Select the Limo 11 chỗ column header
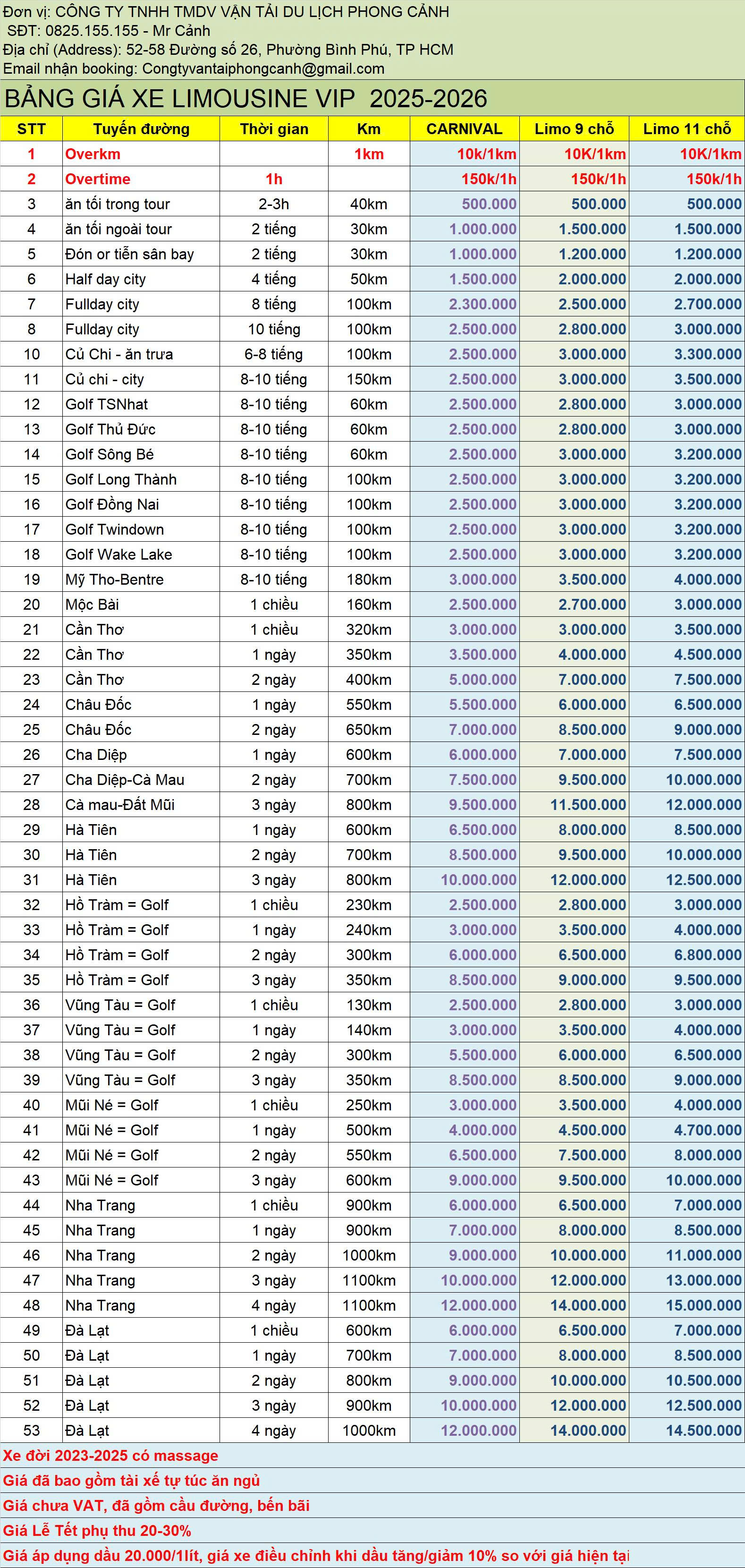The height and width of the screenshot is (1568, 745). pos(686,129)
